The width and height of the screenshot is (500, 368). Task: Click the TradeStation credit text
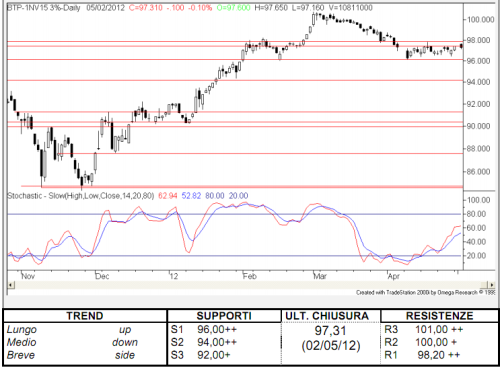coord(426,293)
